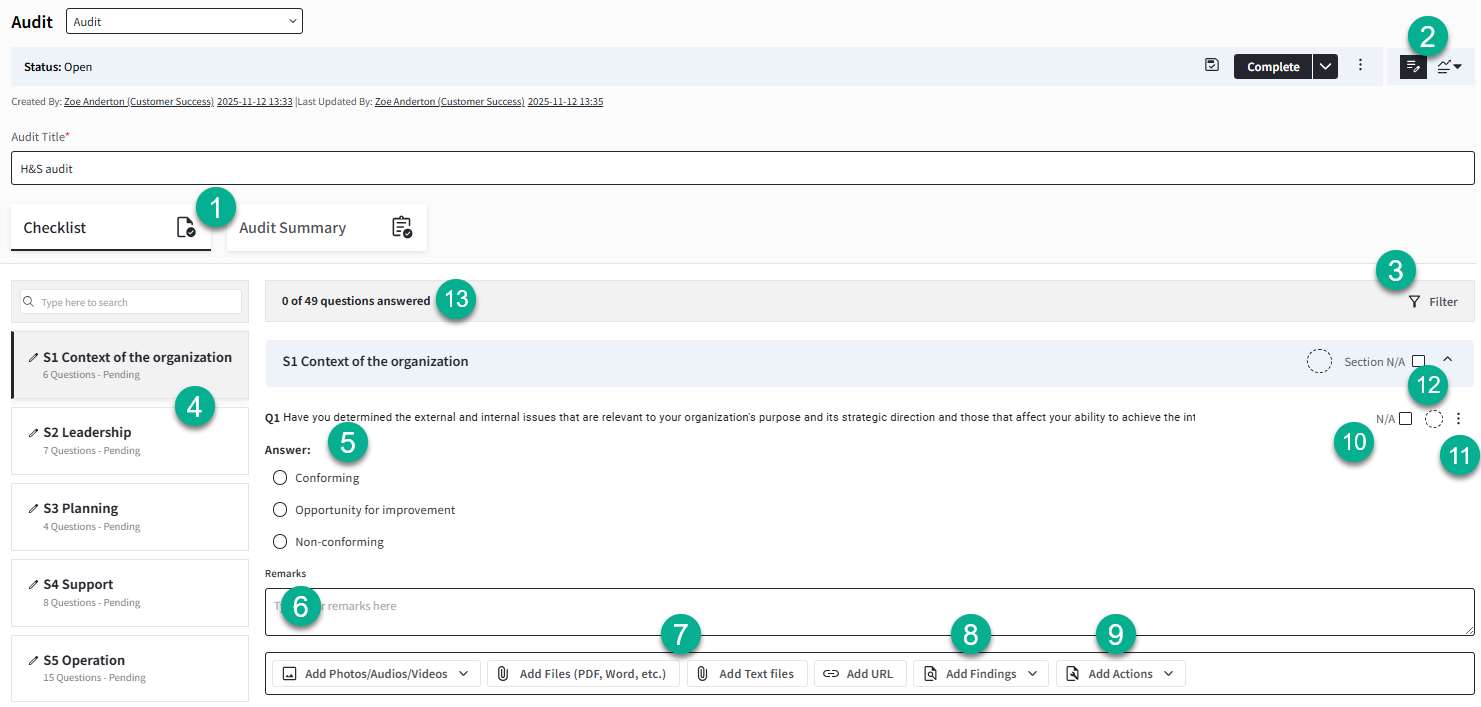The height and width of the screenshot is (707, 1481).
Task: Click the image icon on Add Photos/Audios/Videos
Action: pyautogui.click(x=290, y=674)
